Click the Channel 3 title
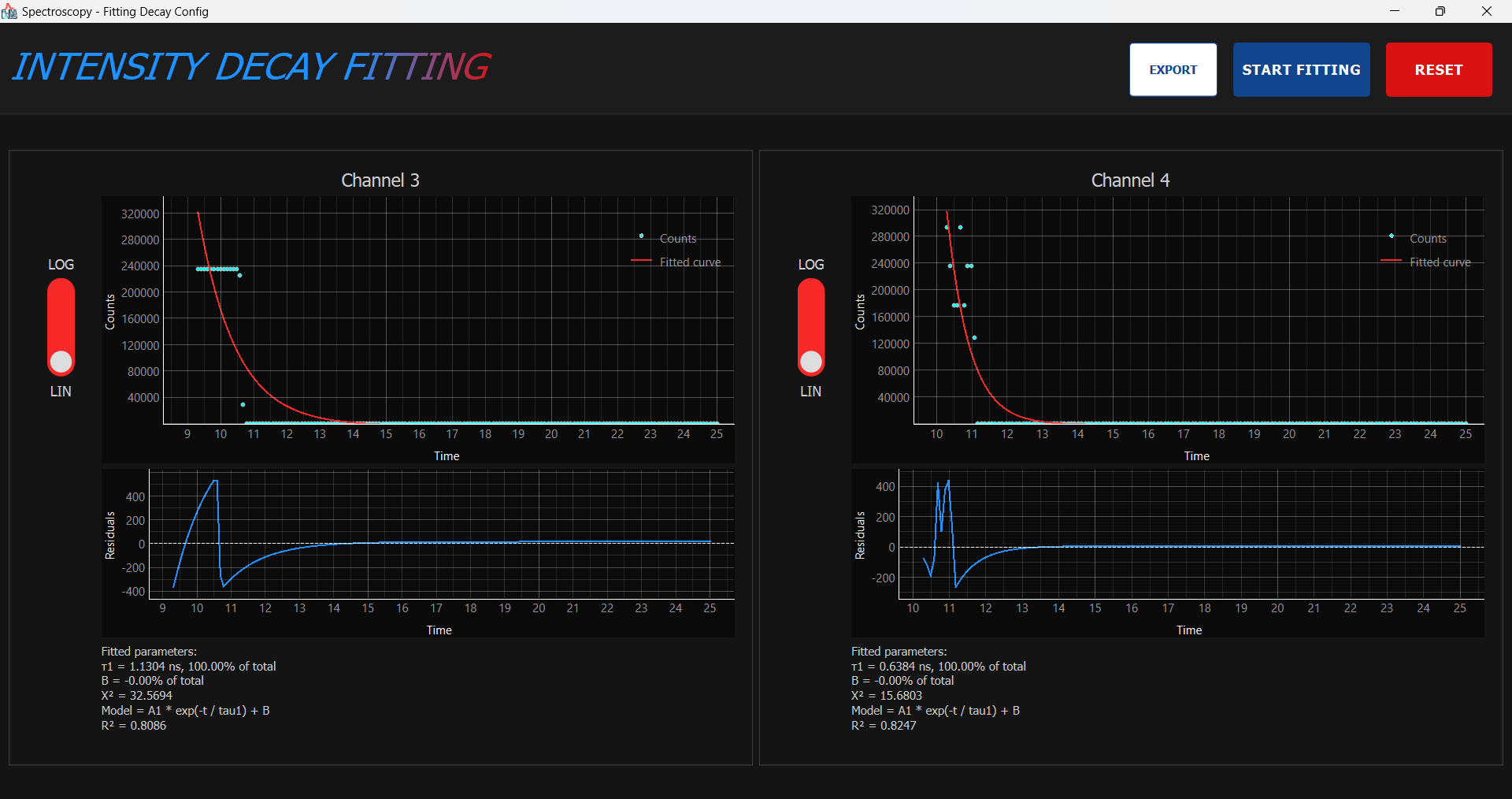The image size is (1512, 799). point(380,180)
